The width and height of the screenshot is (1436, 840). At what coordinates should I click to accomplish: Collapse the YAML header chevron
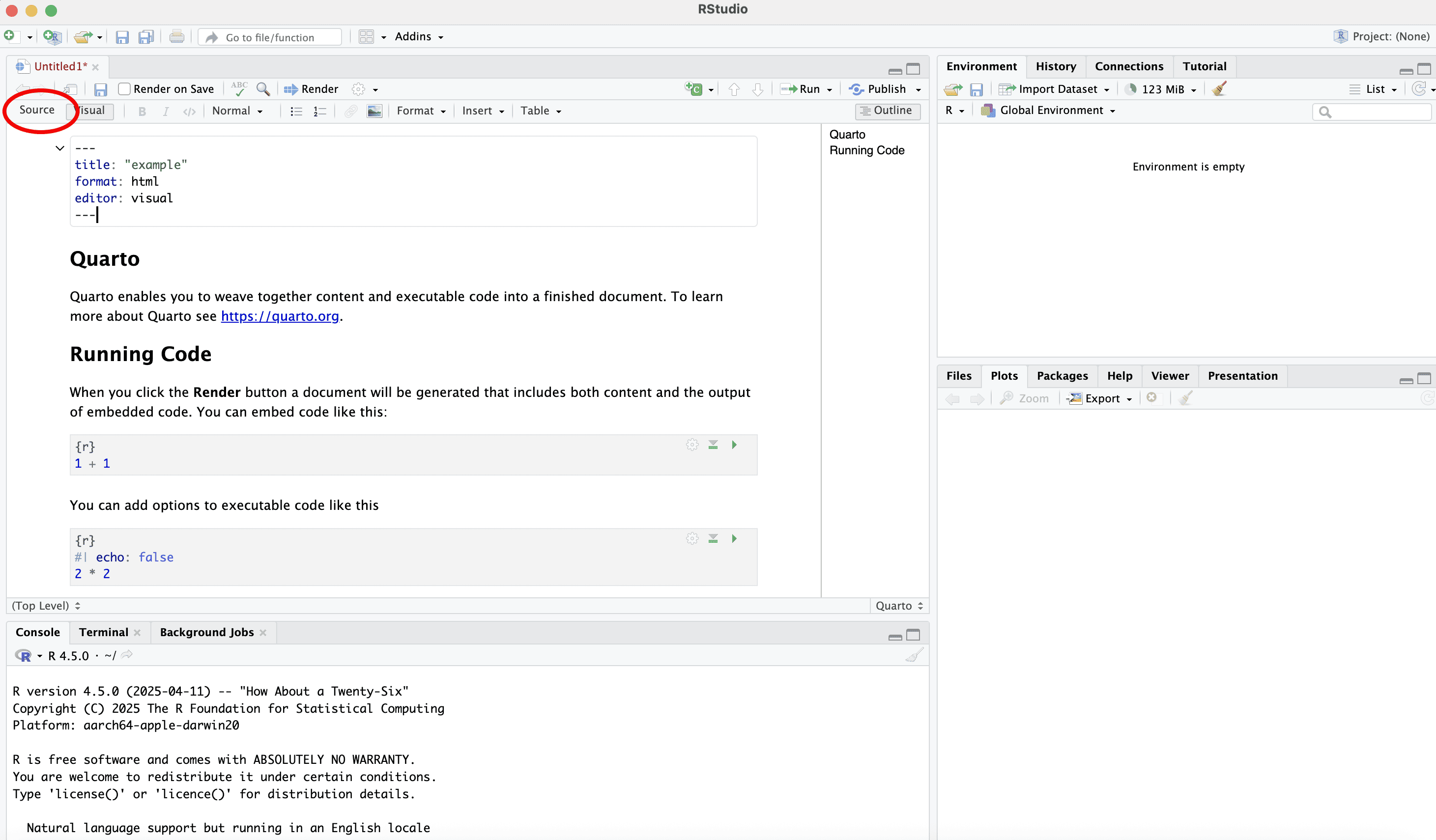coord(60,148)
